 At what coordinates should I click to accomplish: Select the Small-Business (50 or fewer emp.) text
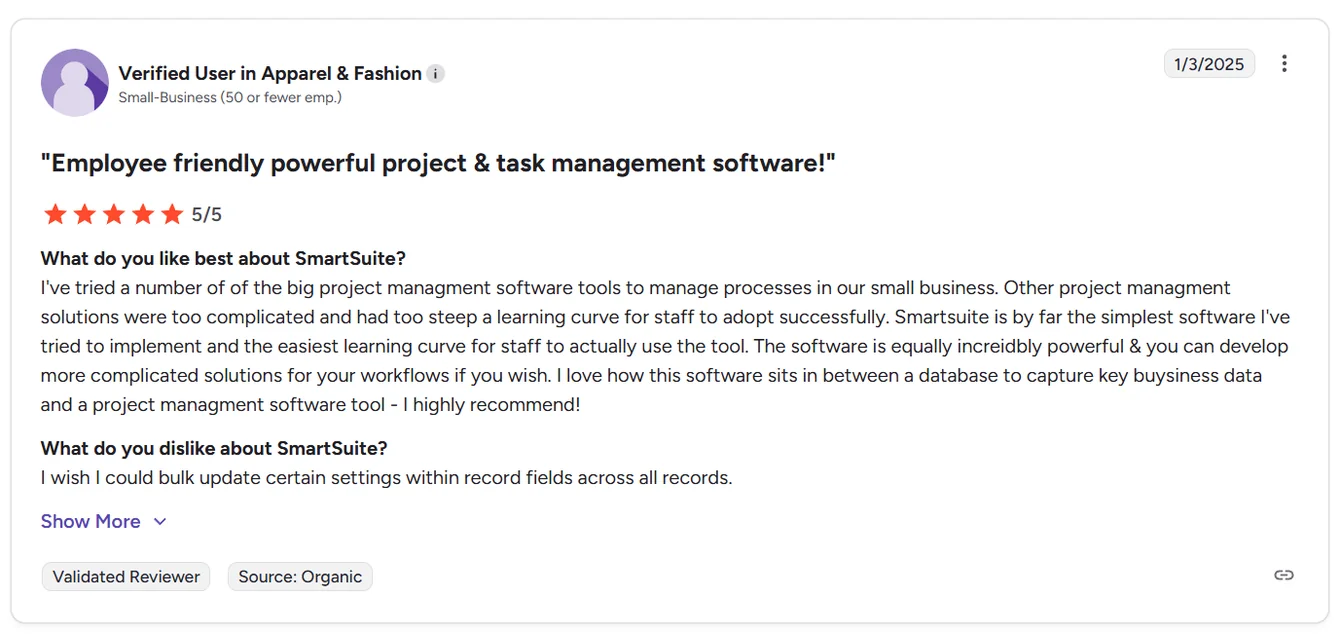click(230, 98)
